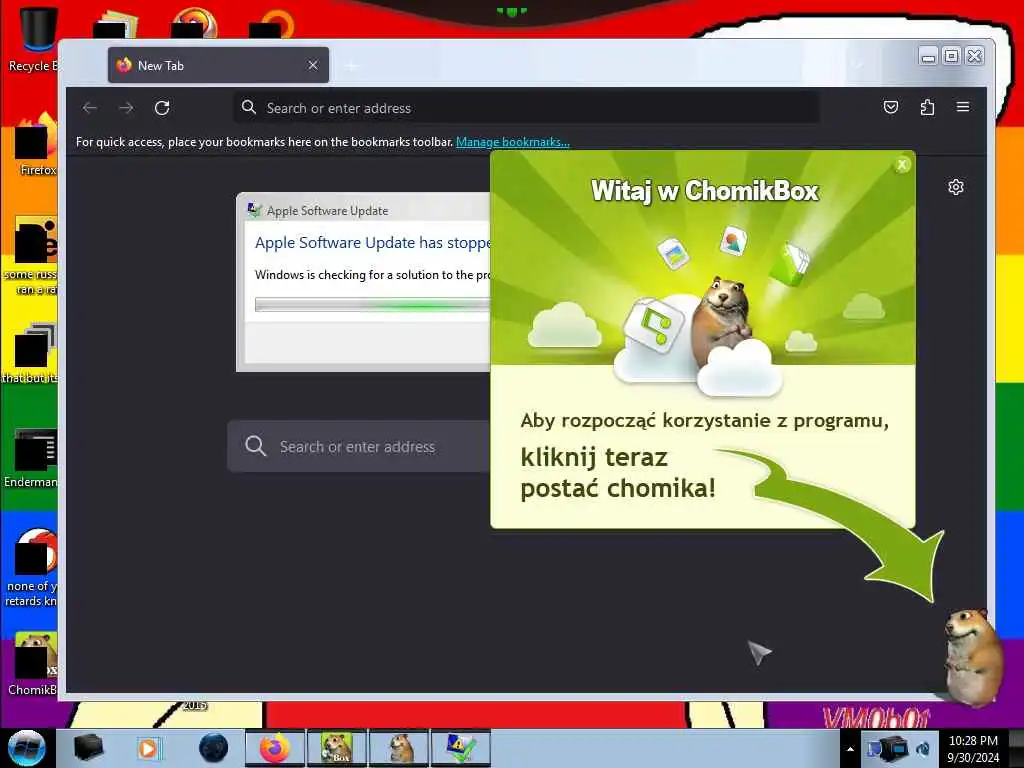This screenshot has width=1024, height=768.
Task: Select the Firefox desktop shortcut
Action: coord(36,145)
